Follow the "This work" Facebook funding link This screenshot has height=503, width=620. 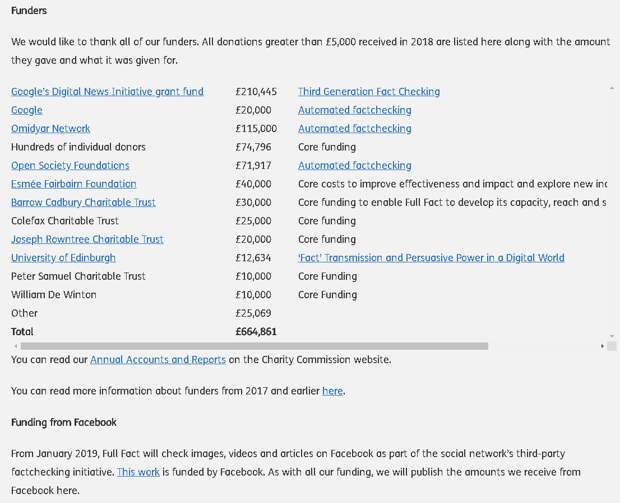[137, 472]
